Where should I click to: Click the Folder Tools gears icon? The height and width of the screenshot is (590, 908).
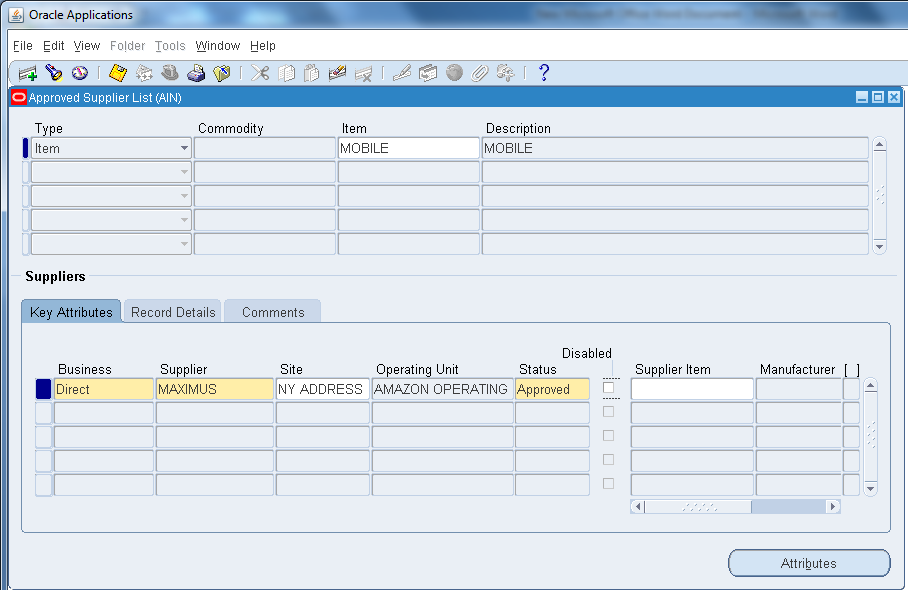(506, 72)
